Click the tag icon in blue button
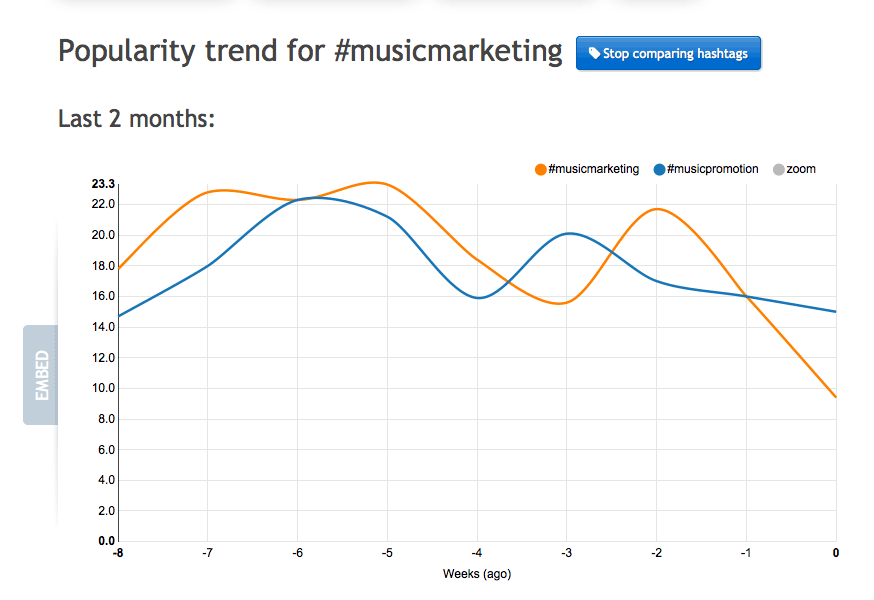Image resolution: width=874 pixels, height=600 pixels. pyautogui.click(x=594, y=53)
